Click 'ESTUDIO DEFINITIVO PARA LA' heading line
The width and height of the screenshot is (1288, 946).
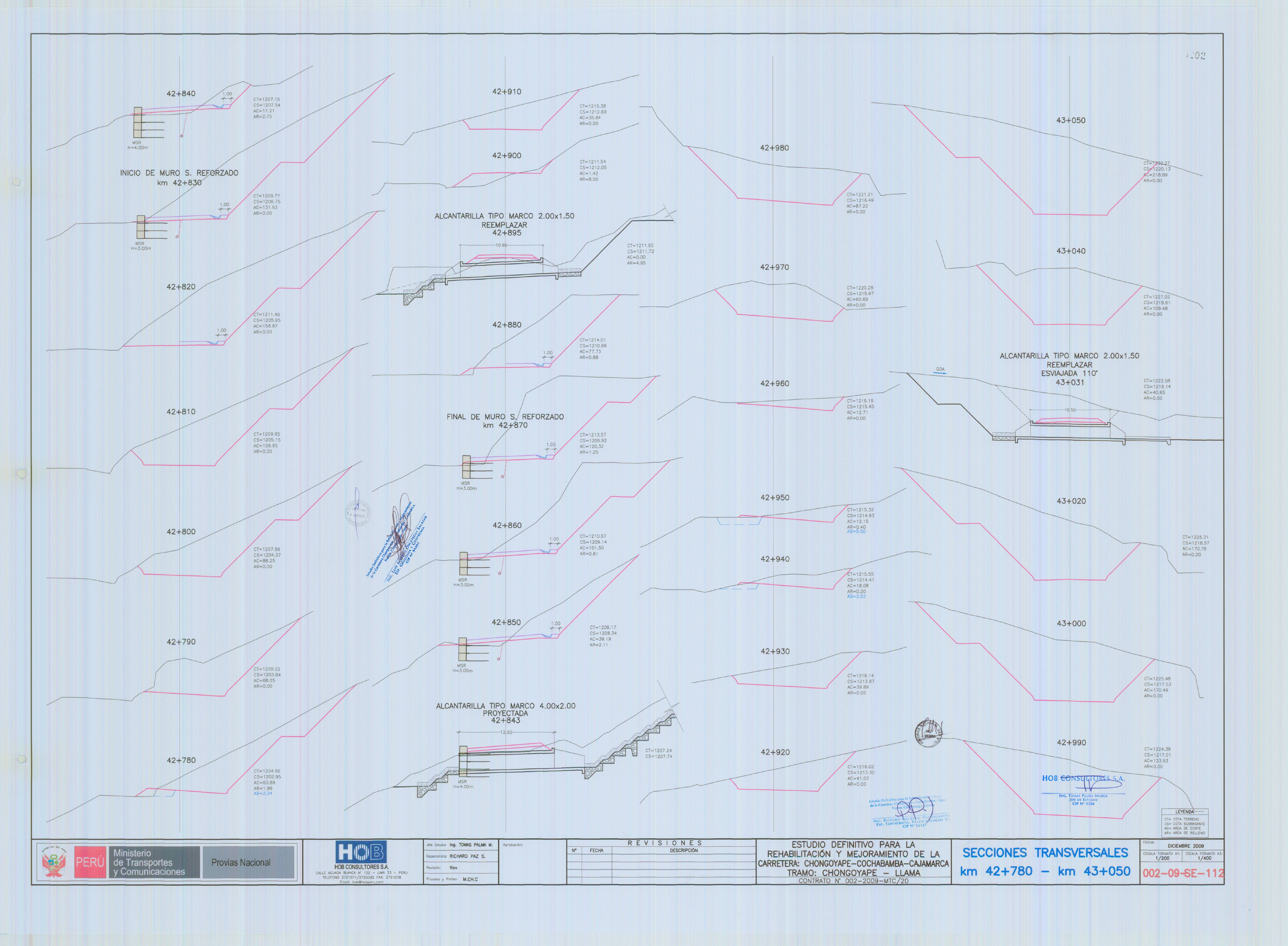pos(853,845)
